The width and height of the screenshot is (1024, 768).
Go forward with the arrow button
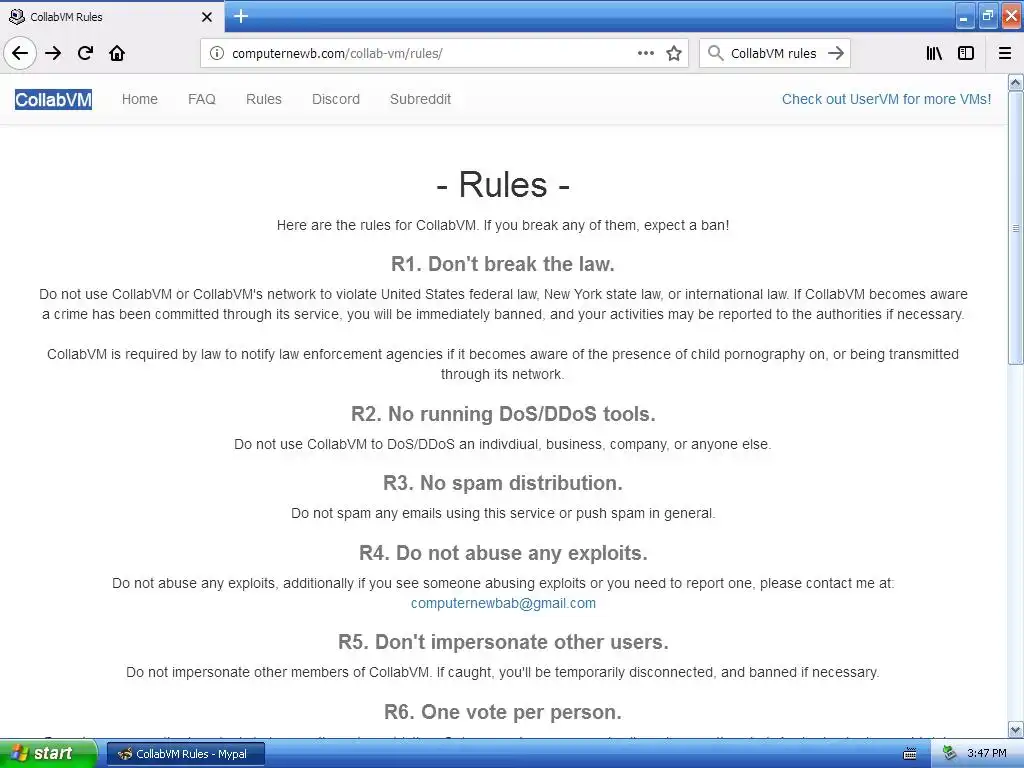[53, 53]
